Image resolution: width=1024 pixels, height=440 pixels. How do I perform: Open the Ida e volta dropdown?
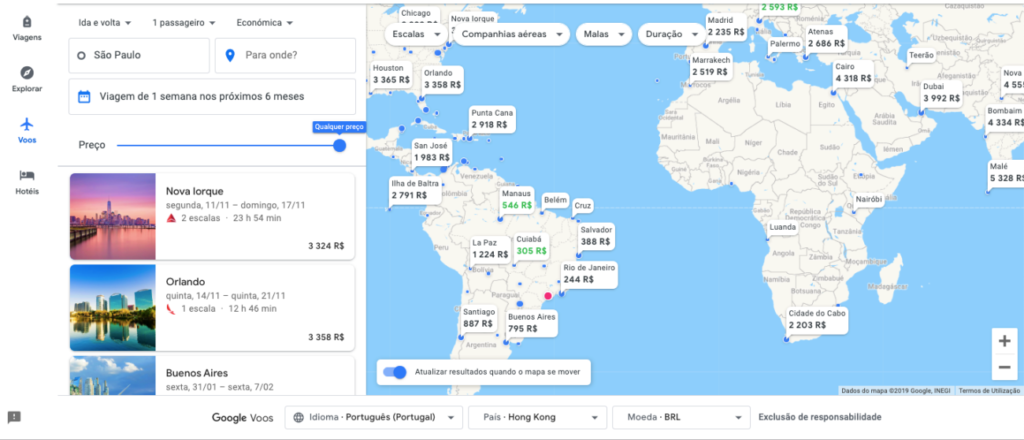click(104, 22)
